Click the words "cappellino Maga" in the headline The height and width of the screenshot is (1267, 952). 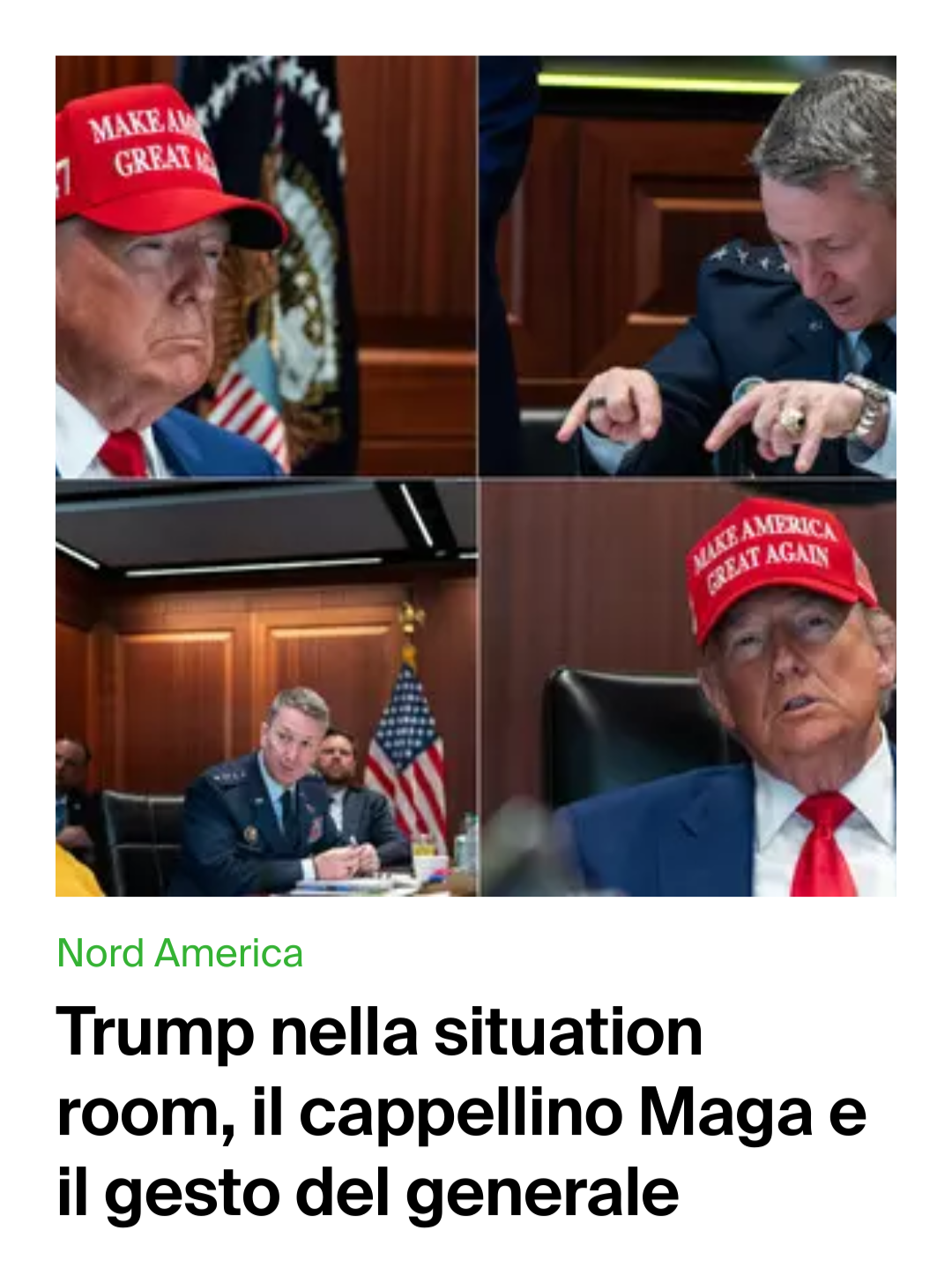click(555, 1114)
